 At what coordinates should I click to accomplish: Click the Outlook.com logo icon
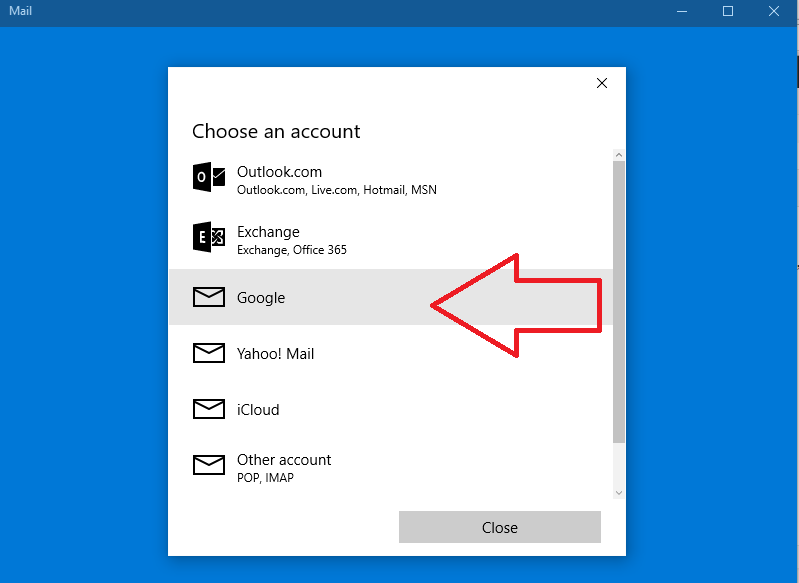tap(209, 177)
